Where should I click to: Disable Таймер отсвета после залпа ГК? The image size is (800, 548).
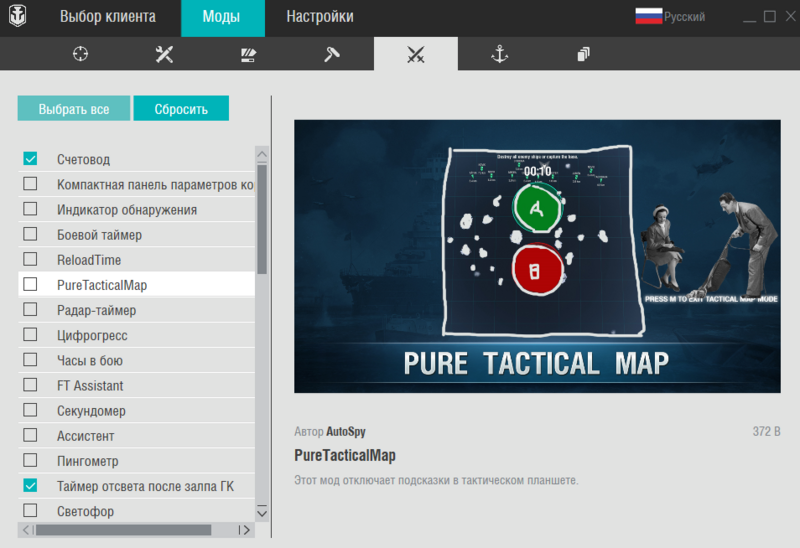(x=30, y=486)
